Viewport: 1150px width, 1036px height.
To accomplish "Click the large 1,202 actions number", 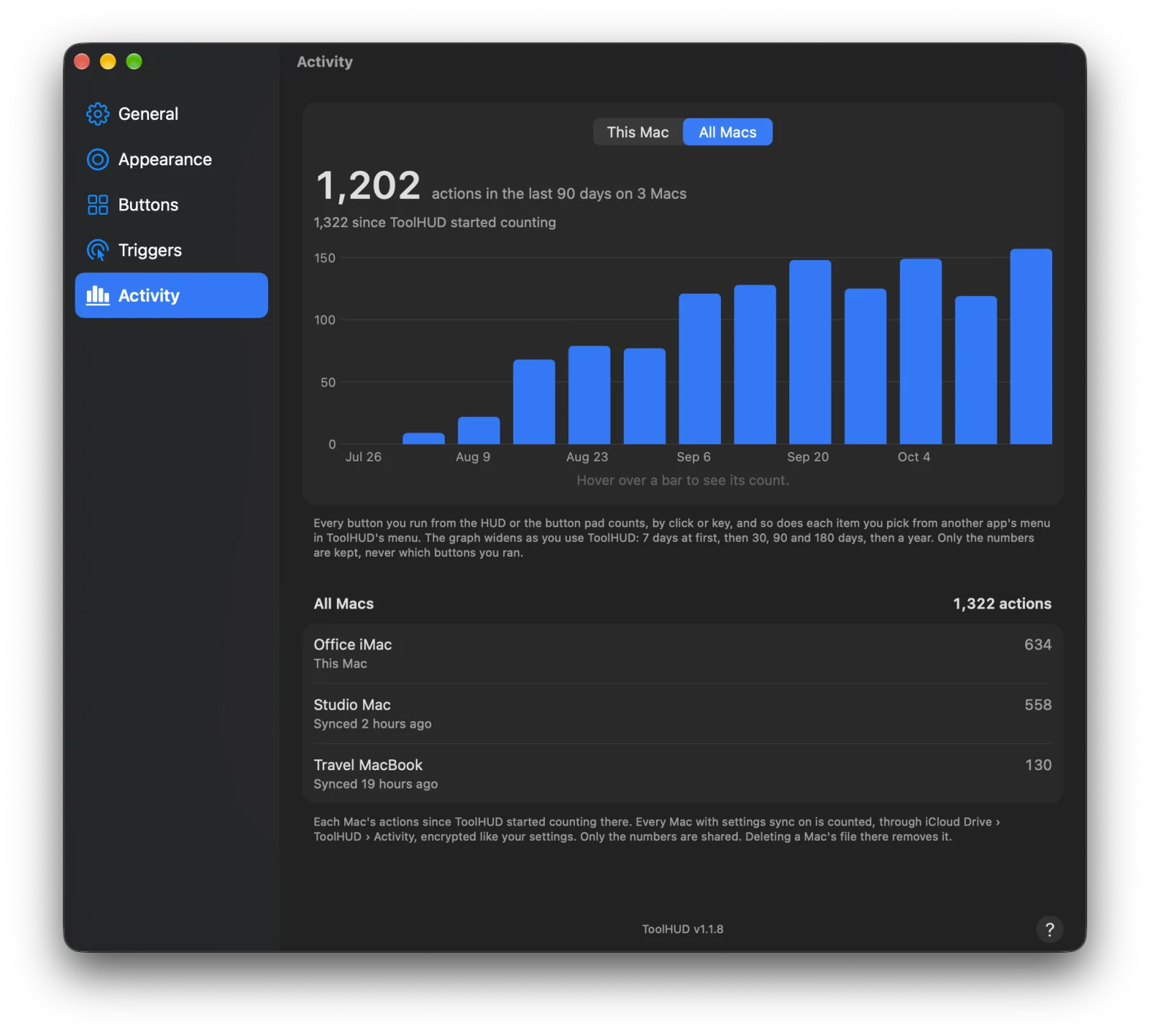I will (x=368, y=185).
